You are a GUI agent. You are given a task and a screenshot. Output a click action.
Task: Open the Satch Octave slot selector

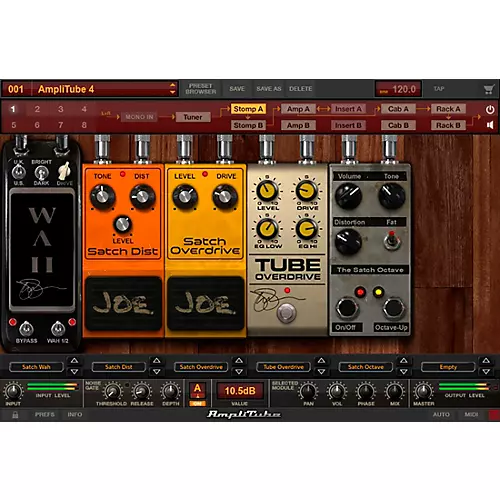[x=366, y=367]
